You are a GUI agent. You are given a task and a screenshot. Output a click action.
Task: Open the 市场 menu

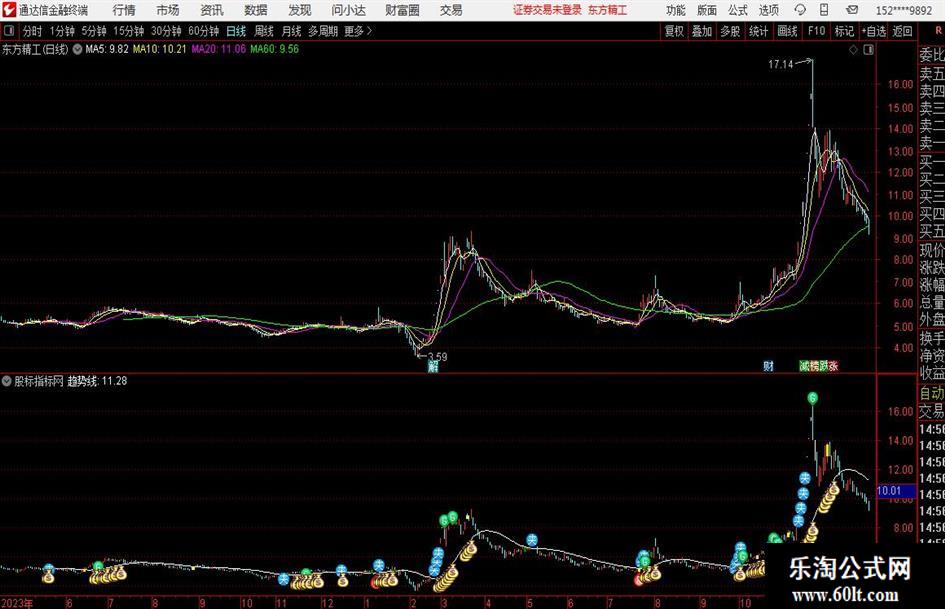coord(168,10)
